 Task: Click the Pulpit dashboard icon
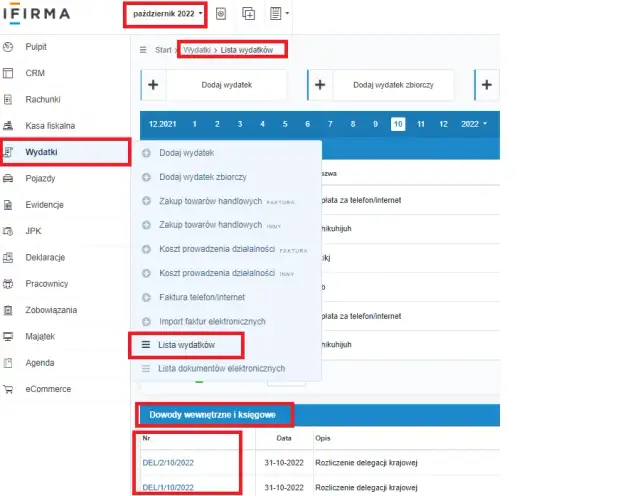[x=8, y=47]
